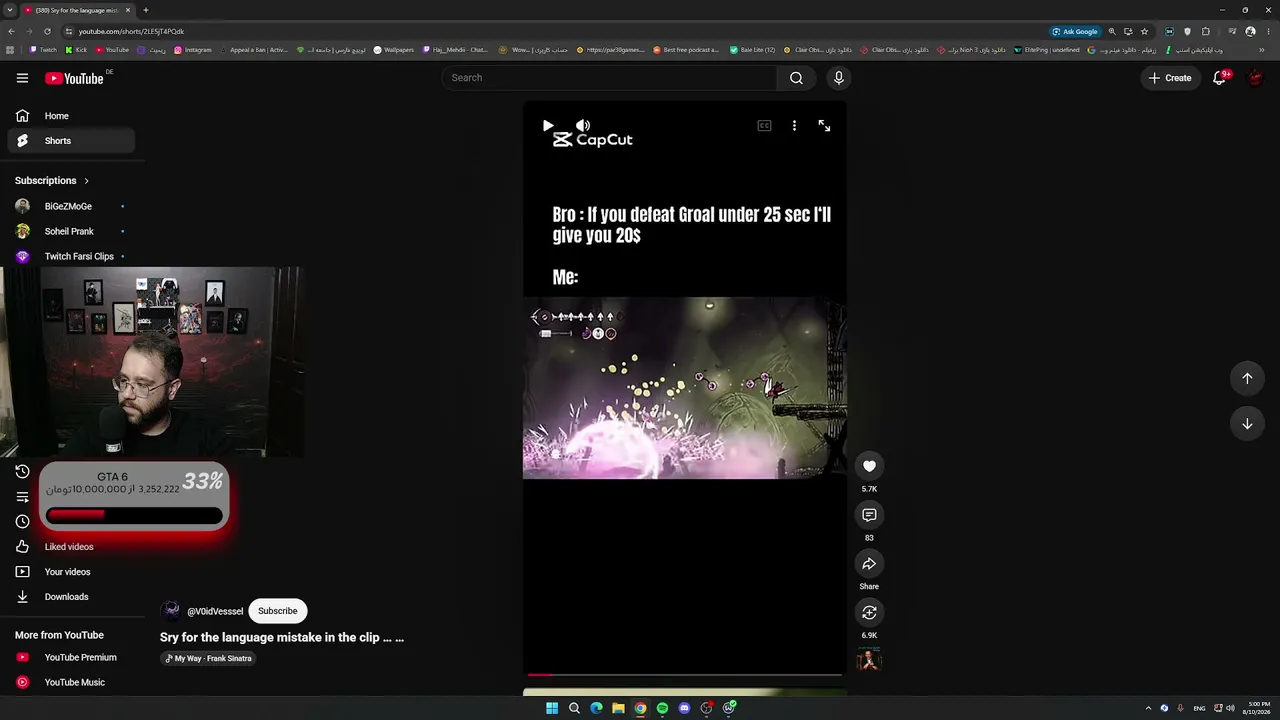Seek along the Short's red progress bar

coord(685,675)
